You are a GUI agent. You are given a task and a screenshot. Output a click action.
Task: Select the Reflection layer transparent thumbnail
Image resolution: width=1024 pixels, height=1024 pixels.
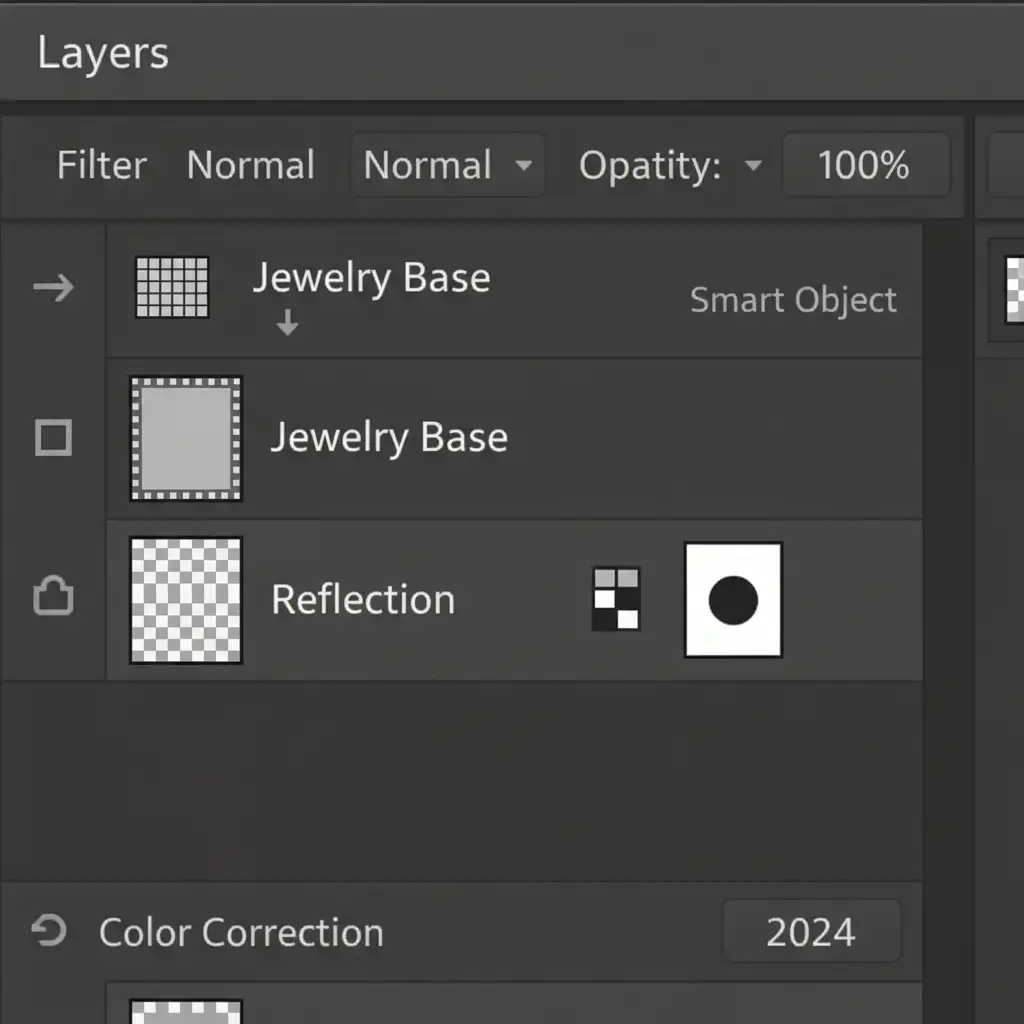(186, 600)
